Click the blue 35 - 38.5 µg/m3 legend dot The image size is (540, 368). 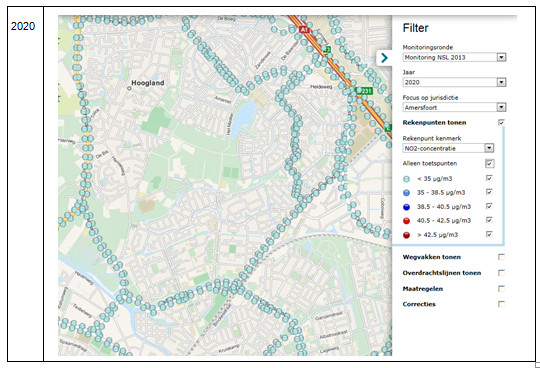(x=406, y=193)
